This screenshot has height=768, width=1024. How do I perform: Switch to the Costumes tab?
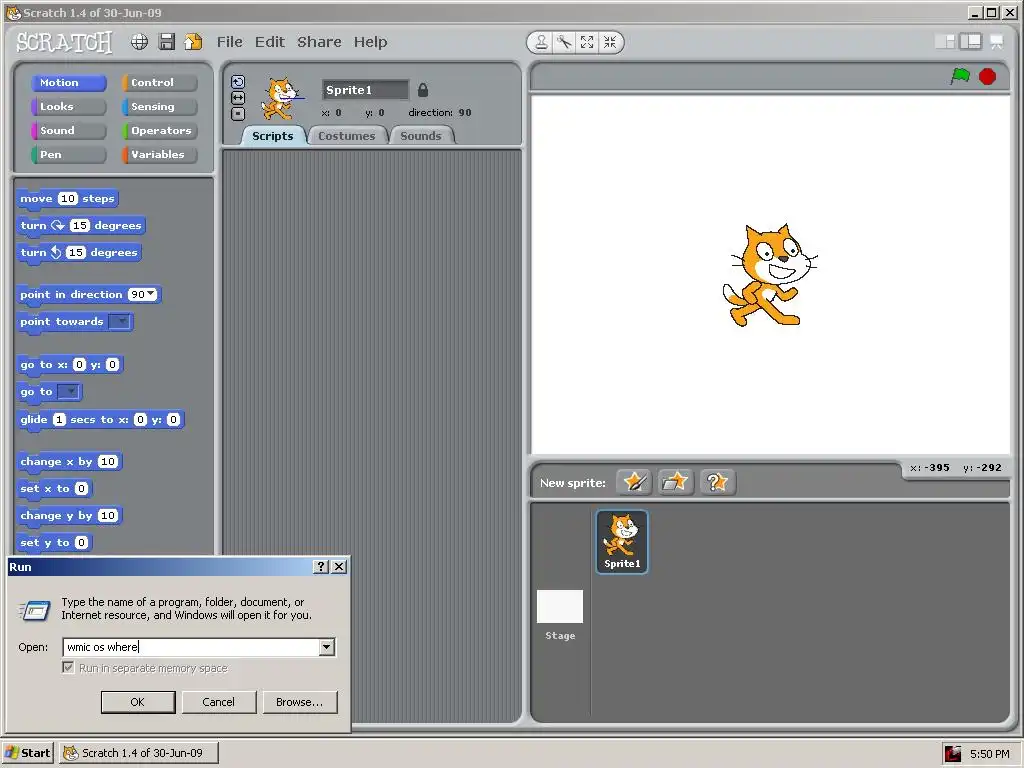[347, 136]
